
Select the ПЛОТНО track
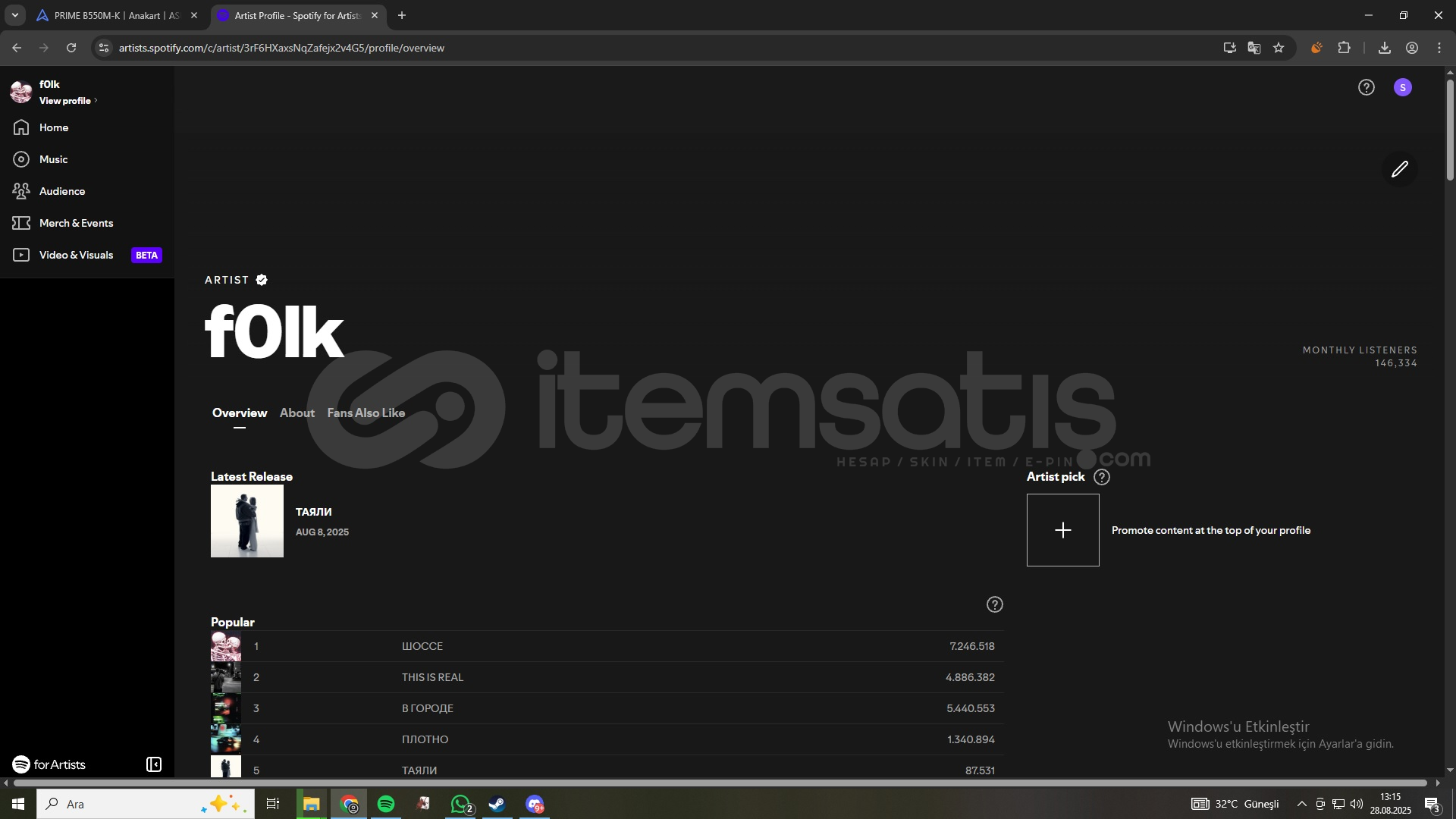pyautogui.click(x=607, y=739)
